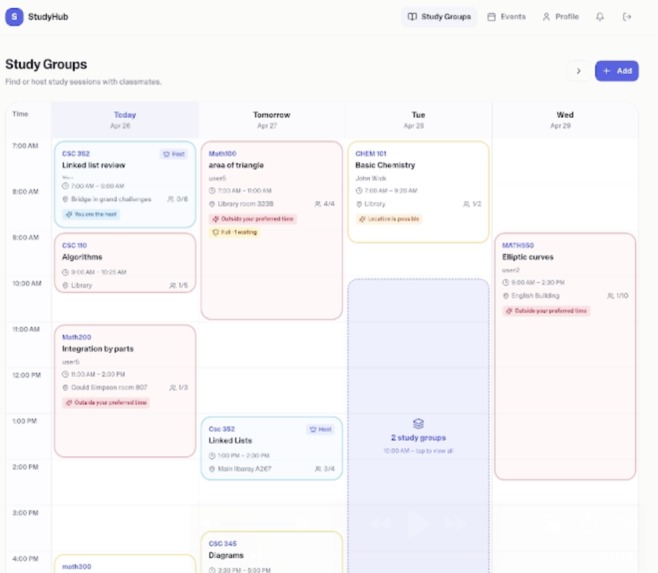The image size is (658, 573).
Task: Click Main library A267 location
Action: coord(240,469)
